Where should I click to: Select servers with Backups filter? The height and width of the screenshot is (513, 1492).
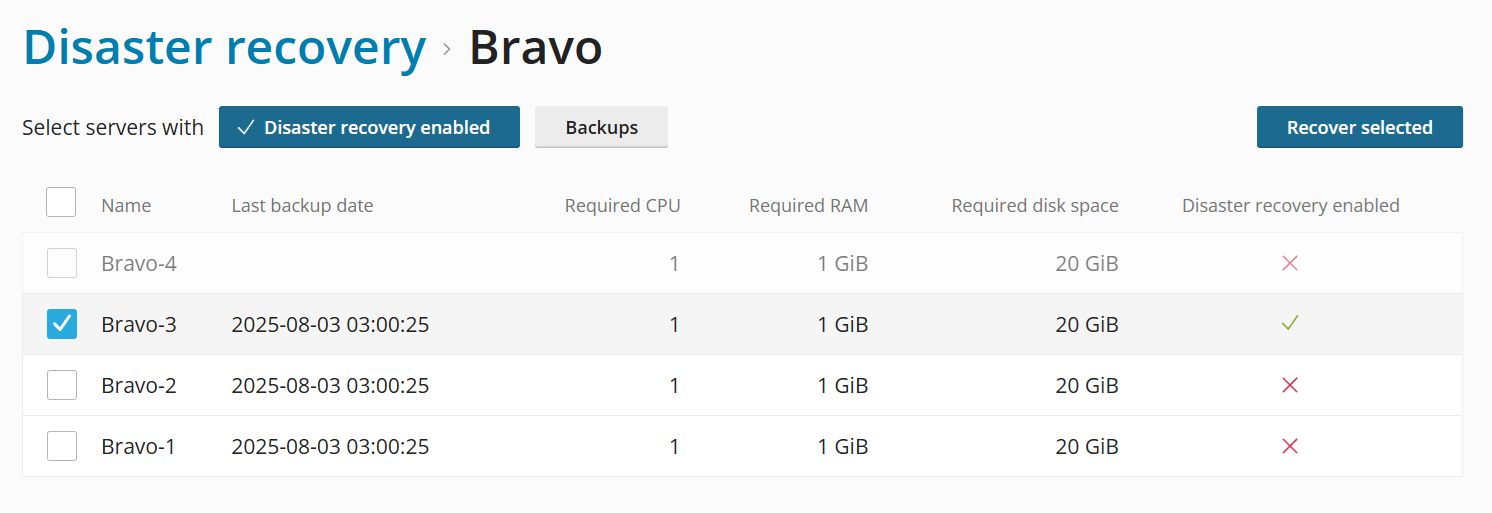(601, 127)
